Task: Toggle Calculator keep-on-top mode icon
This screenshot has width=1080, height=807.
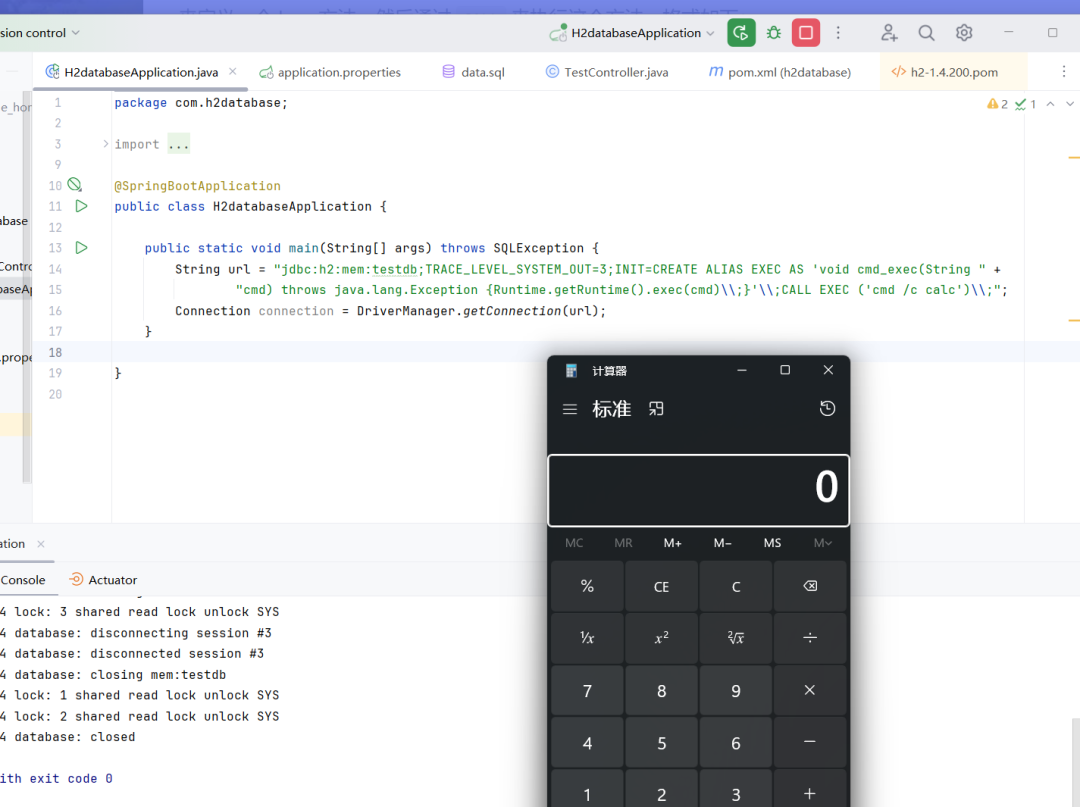Action: [x=656, y=409]
